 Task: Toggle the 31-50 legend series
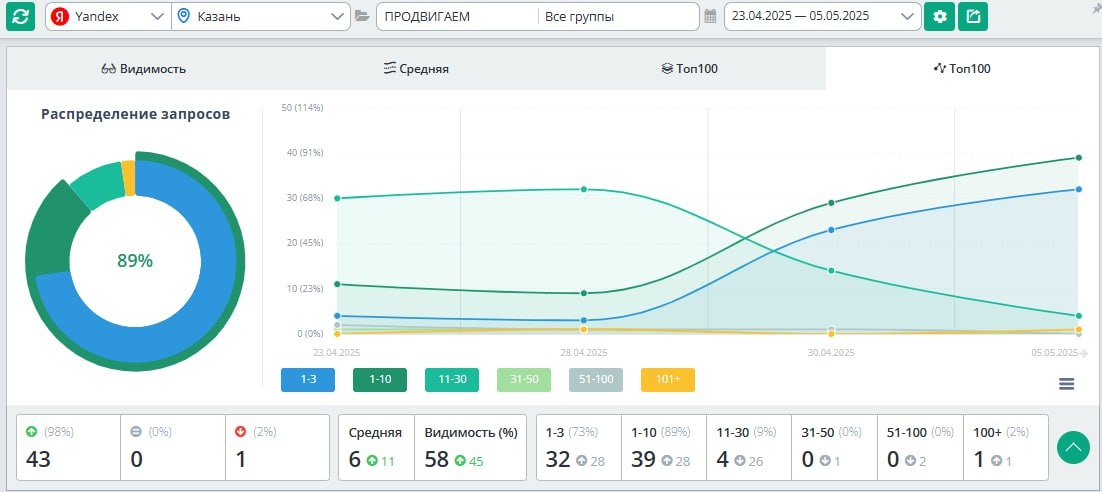tap(524, 380)
